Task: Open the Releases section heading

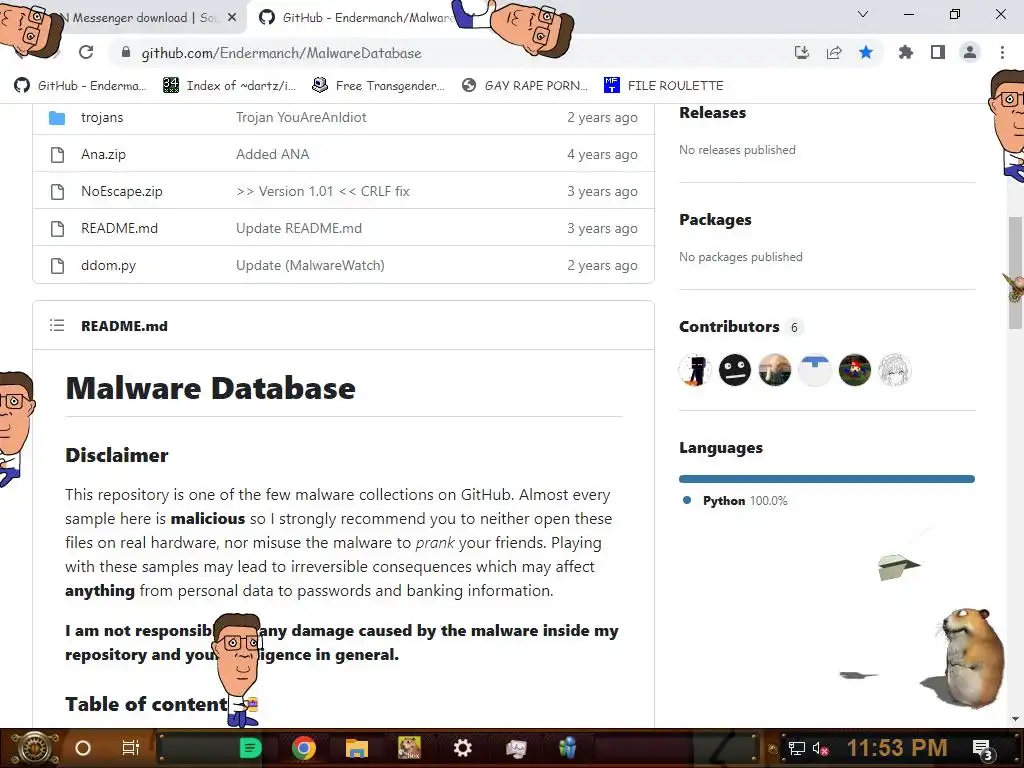Action: pyautogui.click(x=712, y=113)
